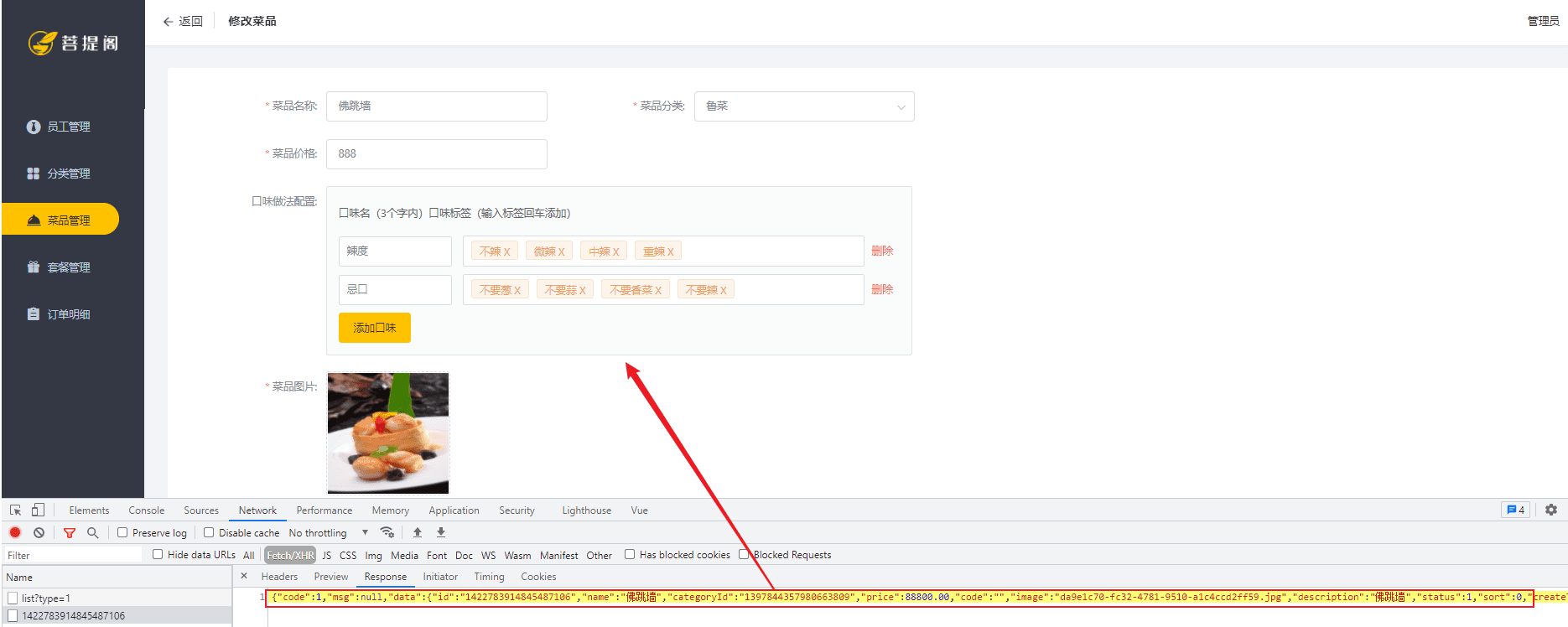Toggle the network filter funnel icon
This screenshot has height=627, width=1568.
(70, 532)
